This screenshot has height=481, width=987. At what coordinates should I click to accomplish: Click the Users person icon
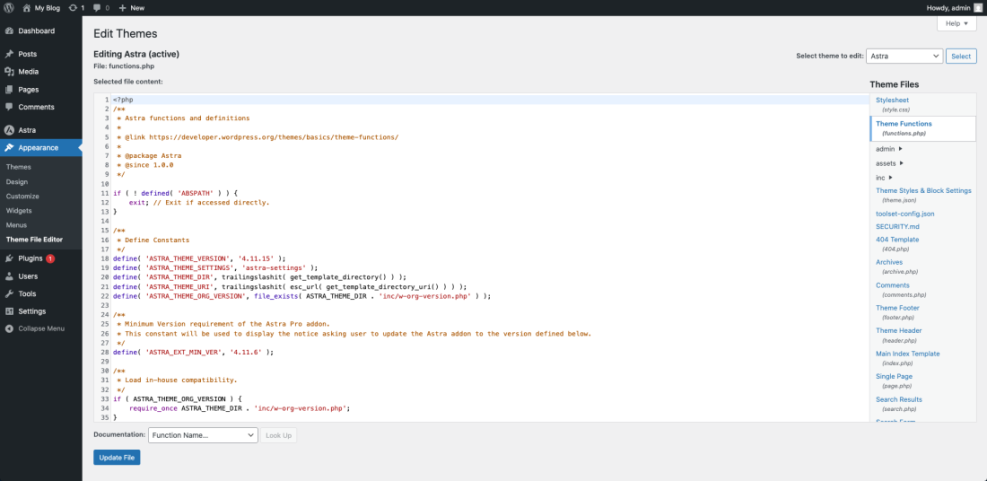click(9, 276)
